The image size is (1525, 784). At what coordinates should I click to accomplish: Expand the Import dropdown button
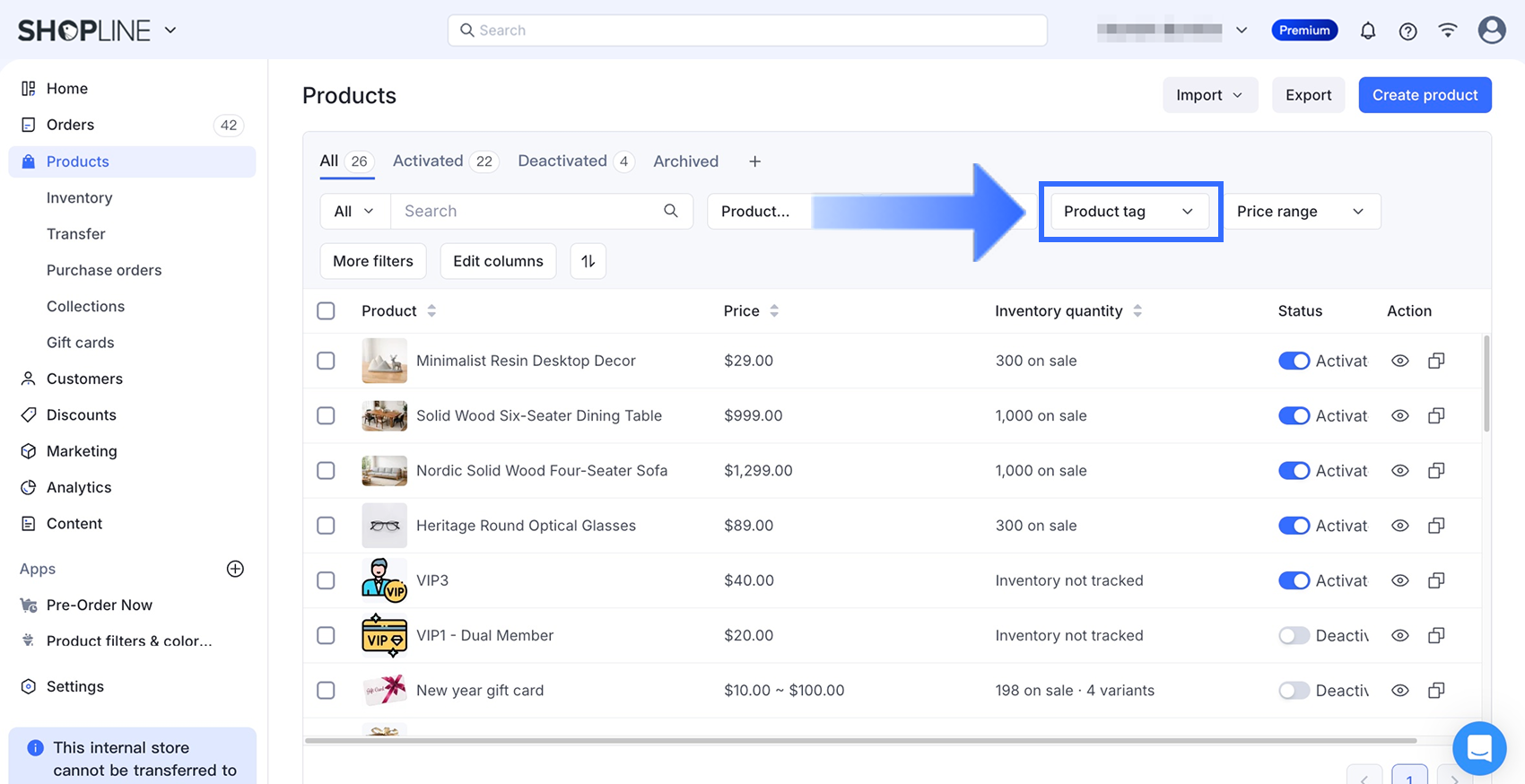click(x=1209, y=95)
